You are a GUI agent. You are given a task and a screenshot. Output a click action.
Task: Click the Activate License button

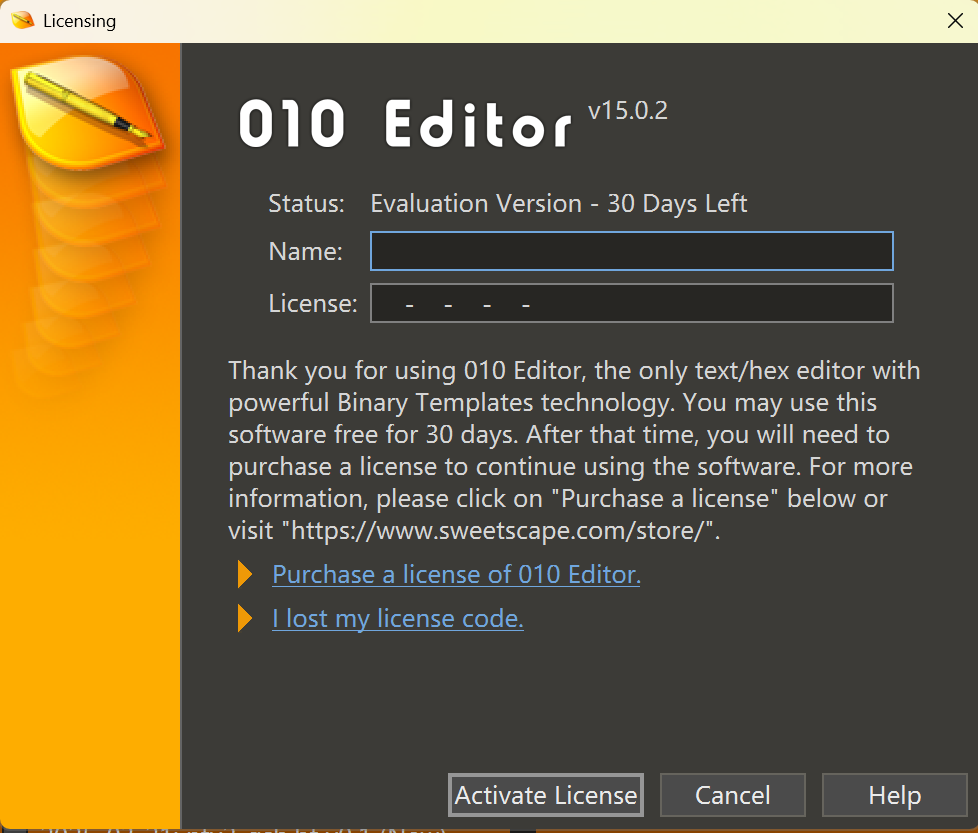546,795
